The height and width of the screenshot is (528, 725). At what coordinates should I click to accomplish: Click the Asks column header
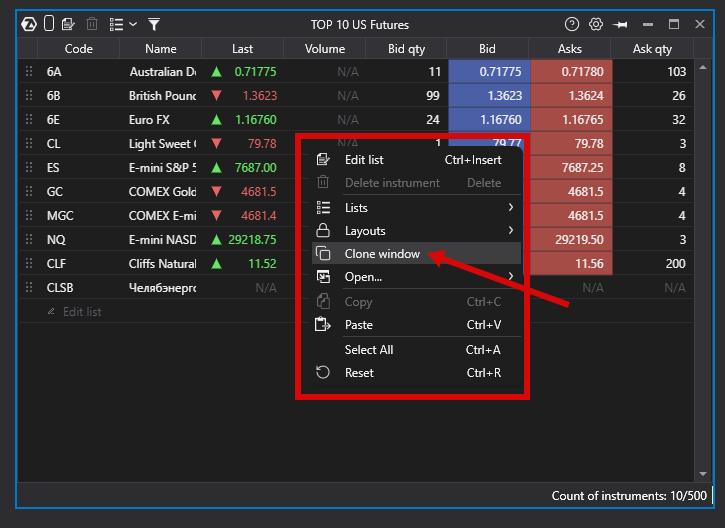coord(570,49)
